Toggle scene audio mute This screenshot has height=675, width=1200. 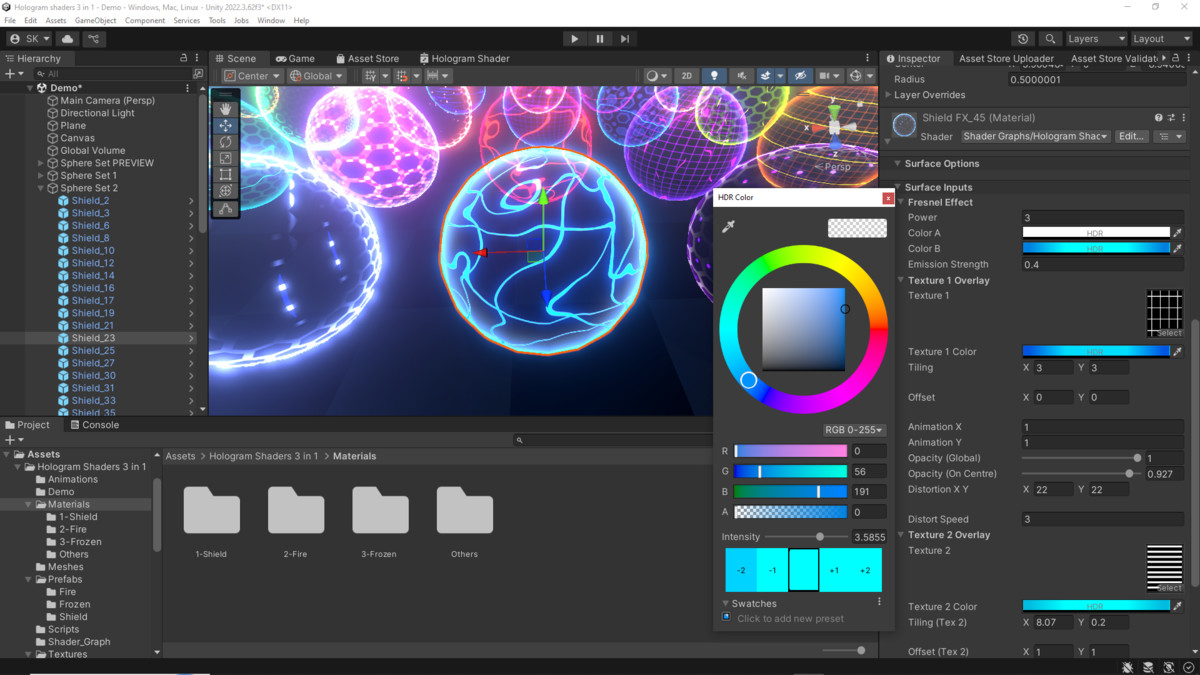click(741, 76)
